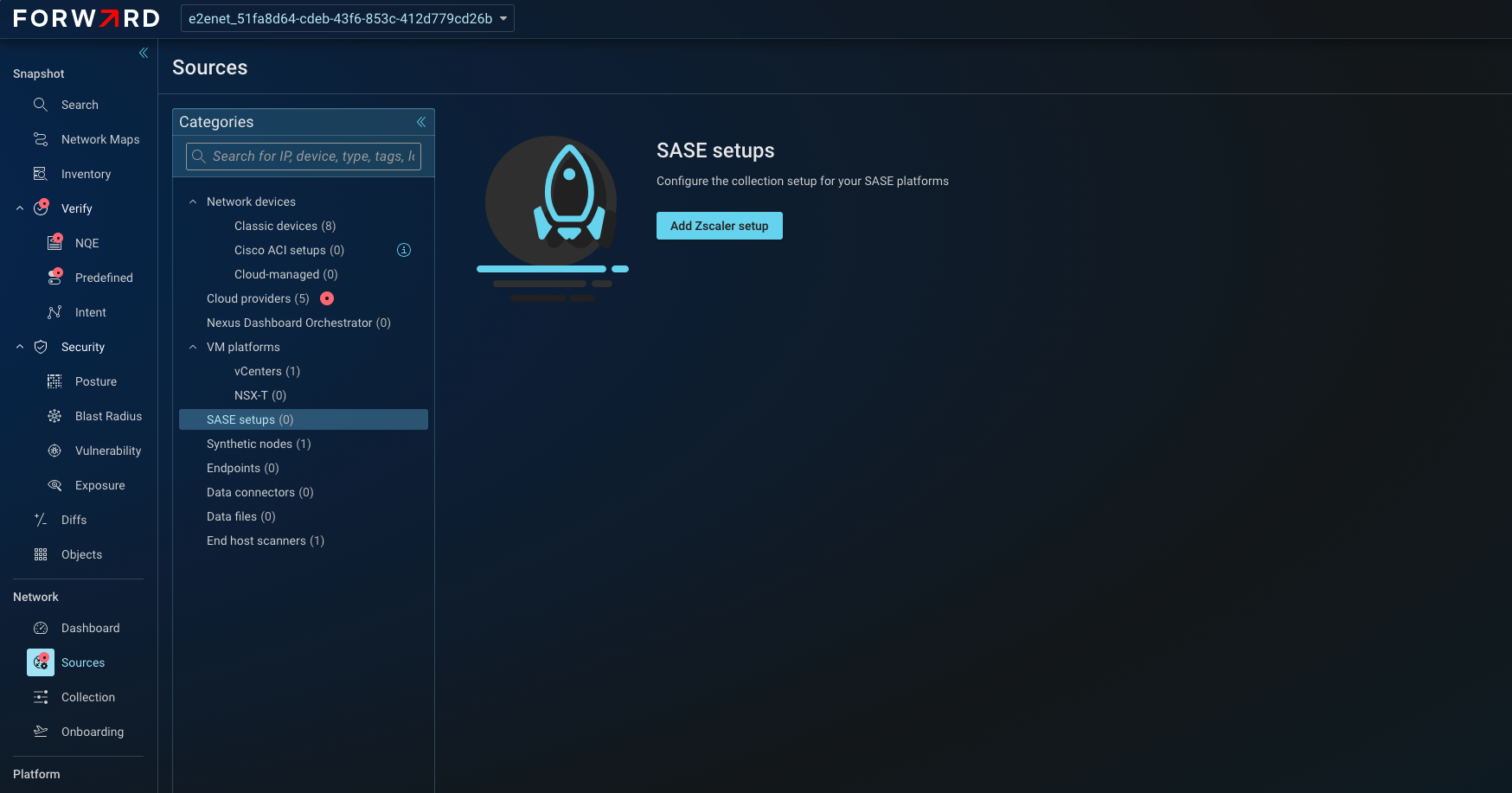Open the network selector dropdown
This screenshot has height=793, width=1512.
point(348,18)
